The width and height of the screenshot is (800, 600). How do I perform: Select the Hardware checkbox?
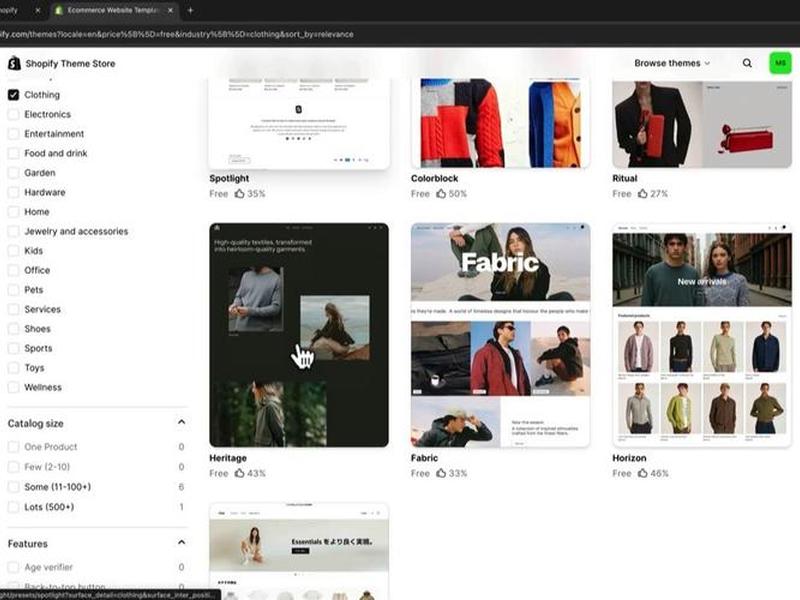click(x=13, y=192)
